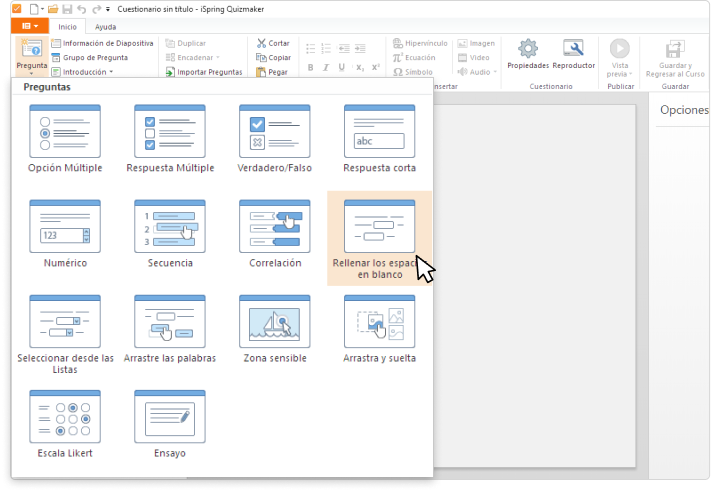Select the Respuesta Múltiple question type

[170, 139]
